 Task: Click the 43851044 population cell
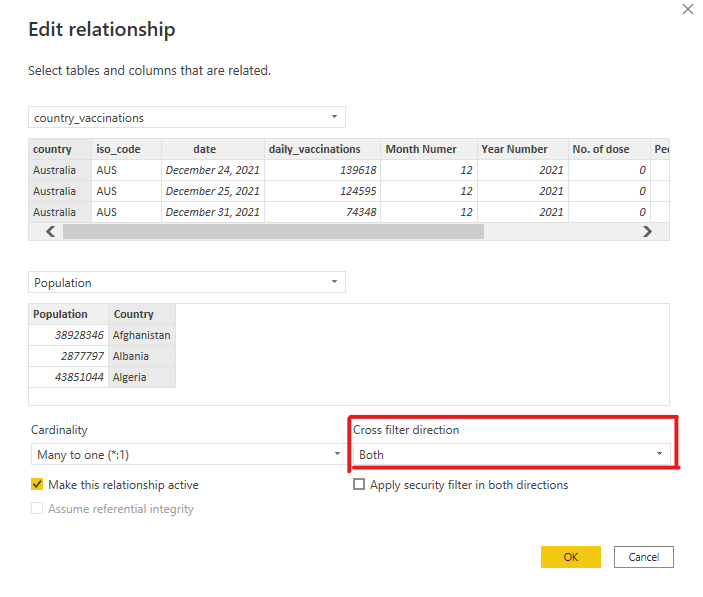point(69,377)
